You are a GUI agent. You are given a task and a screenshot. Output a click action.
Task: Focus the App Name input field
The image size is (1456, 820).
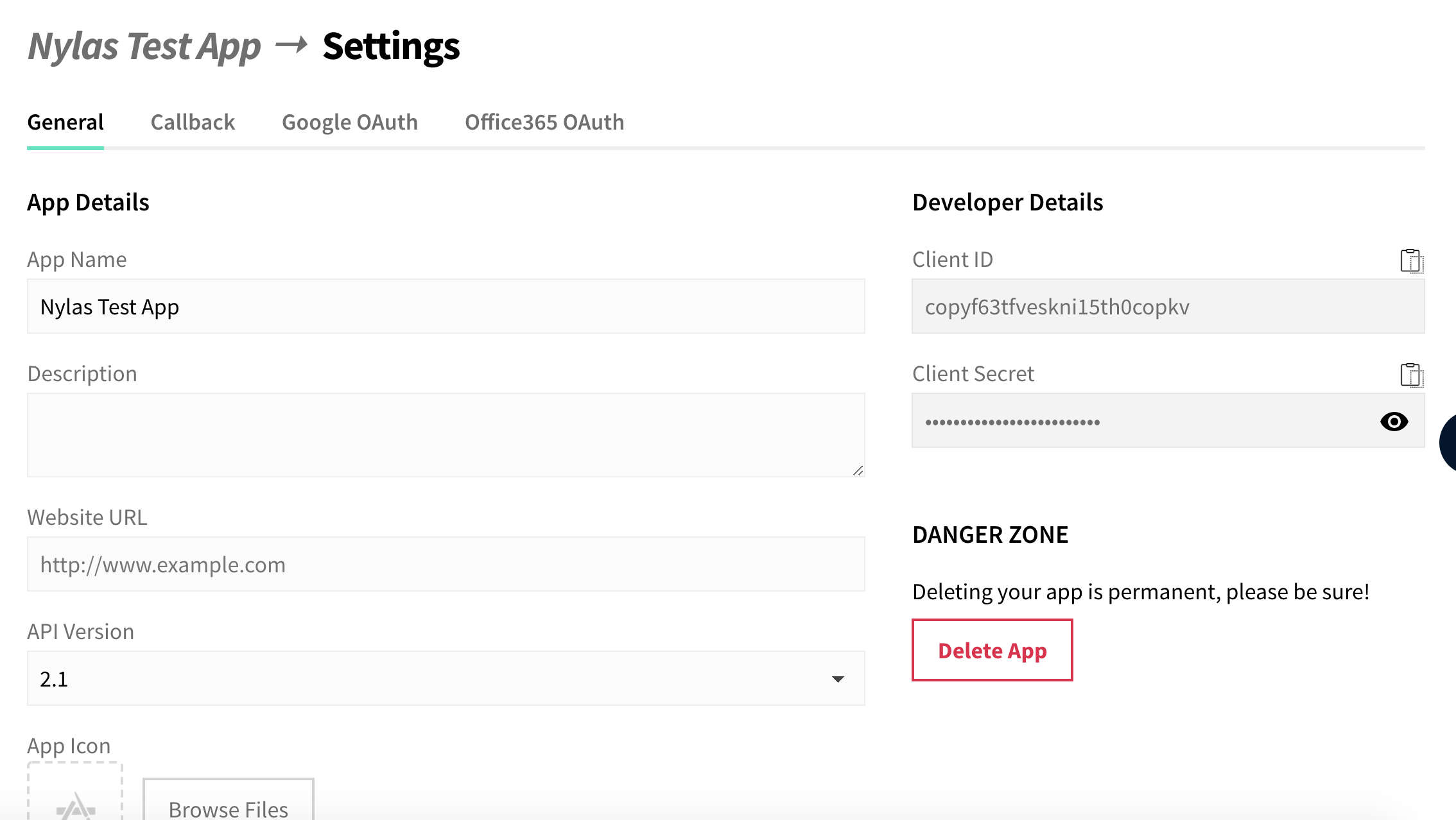point(446,306)
